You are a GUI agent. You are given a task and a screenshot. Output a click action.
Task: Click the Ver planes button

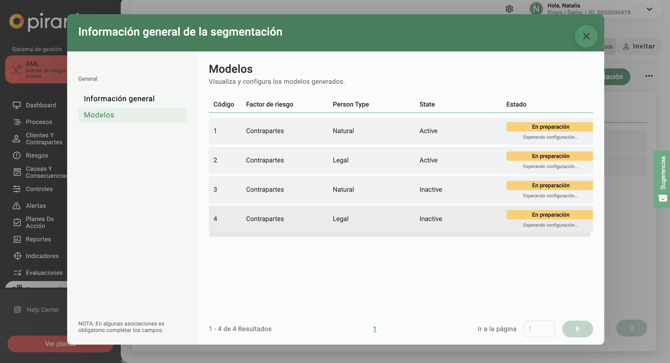[60, 344]
